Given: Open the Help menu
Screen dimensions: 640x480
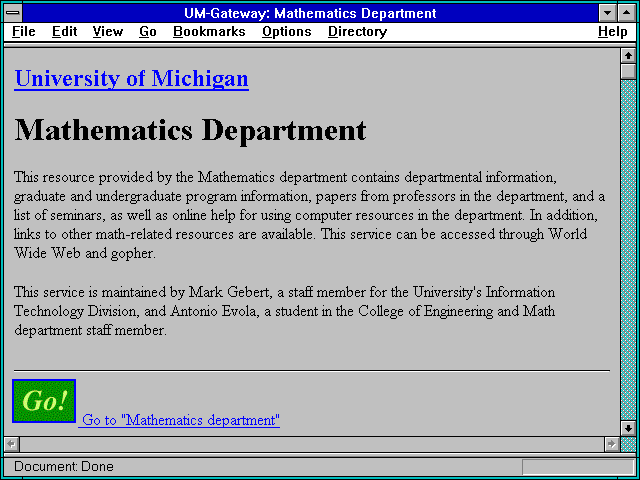Looking at the screenshot, I should coord(613,32).
